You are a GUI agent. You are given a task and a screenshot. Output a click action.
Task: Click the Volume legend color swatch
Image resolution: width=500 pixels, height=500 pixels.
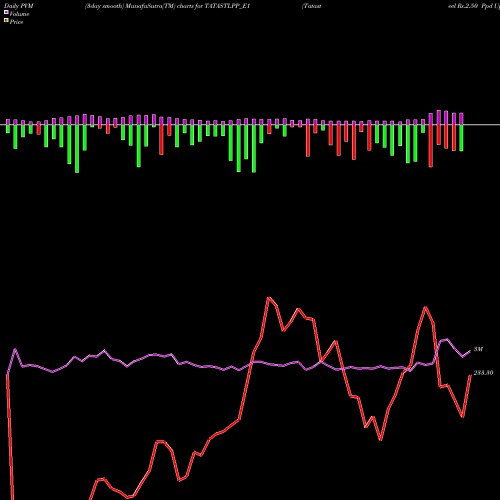6,13
